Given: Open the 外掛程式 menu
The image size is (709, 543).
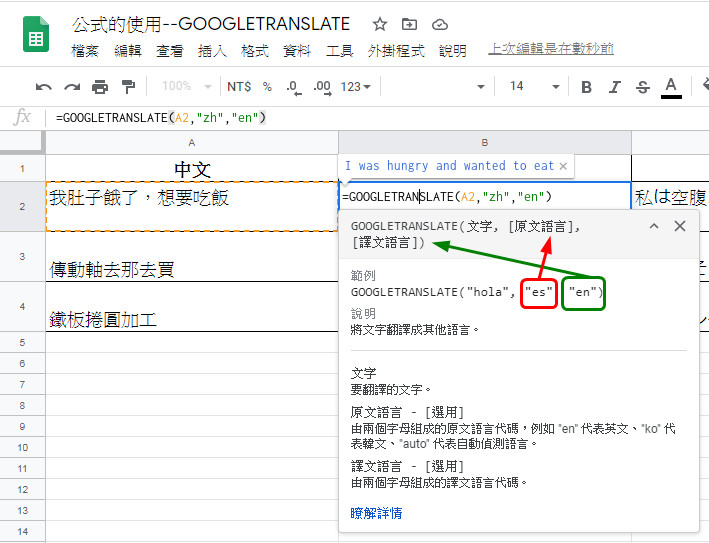Looking at the screenshot, I should (396, 51).
